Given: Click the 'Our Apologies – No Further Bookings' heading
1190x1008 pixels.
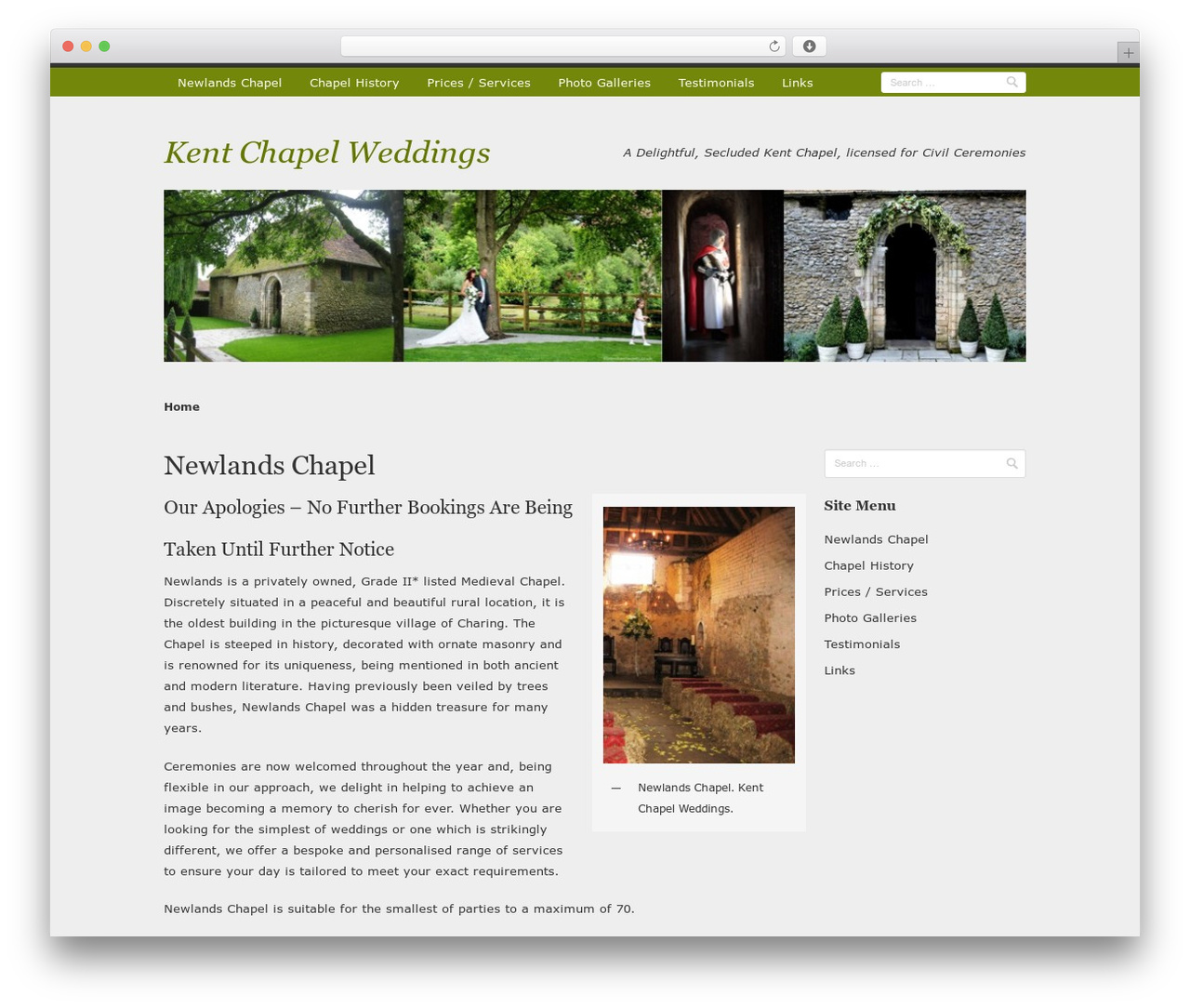Looking at the screenshot, I should pyautogui.click(x=368, y=528).
